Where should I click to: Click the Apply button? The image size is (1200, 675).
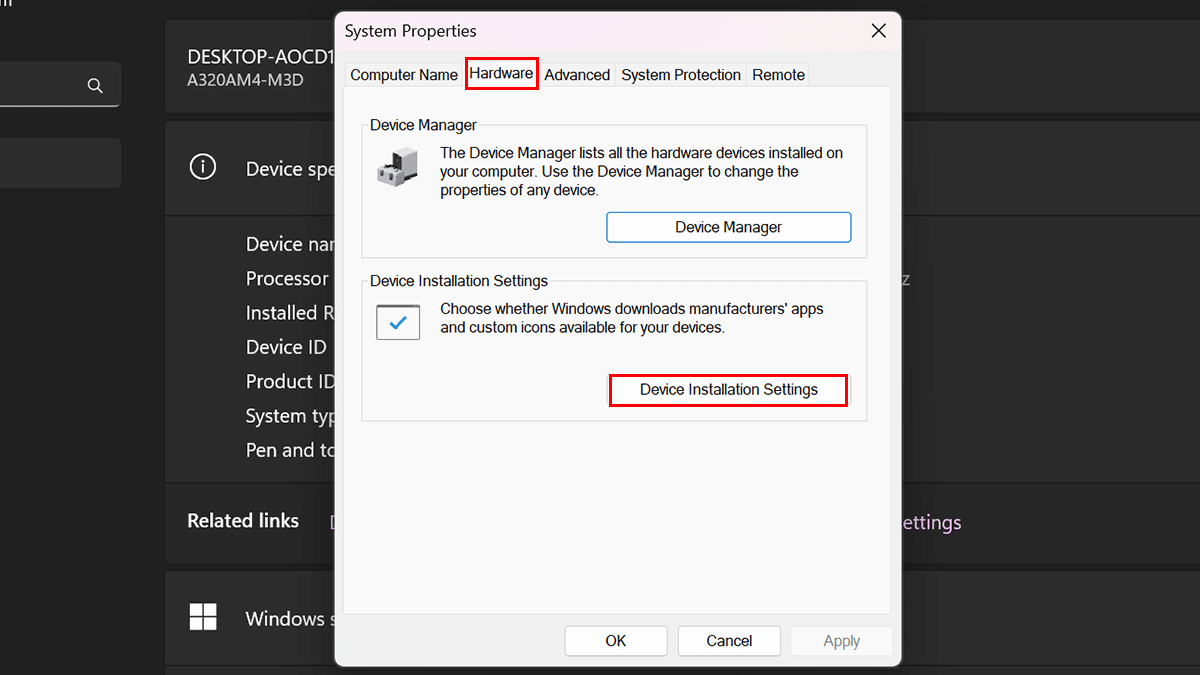click(x=841, y=641)
